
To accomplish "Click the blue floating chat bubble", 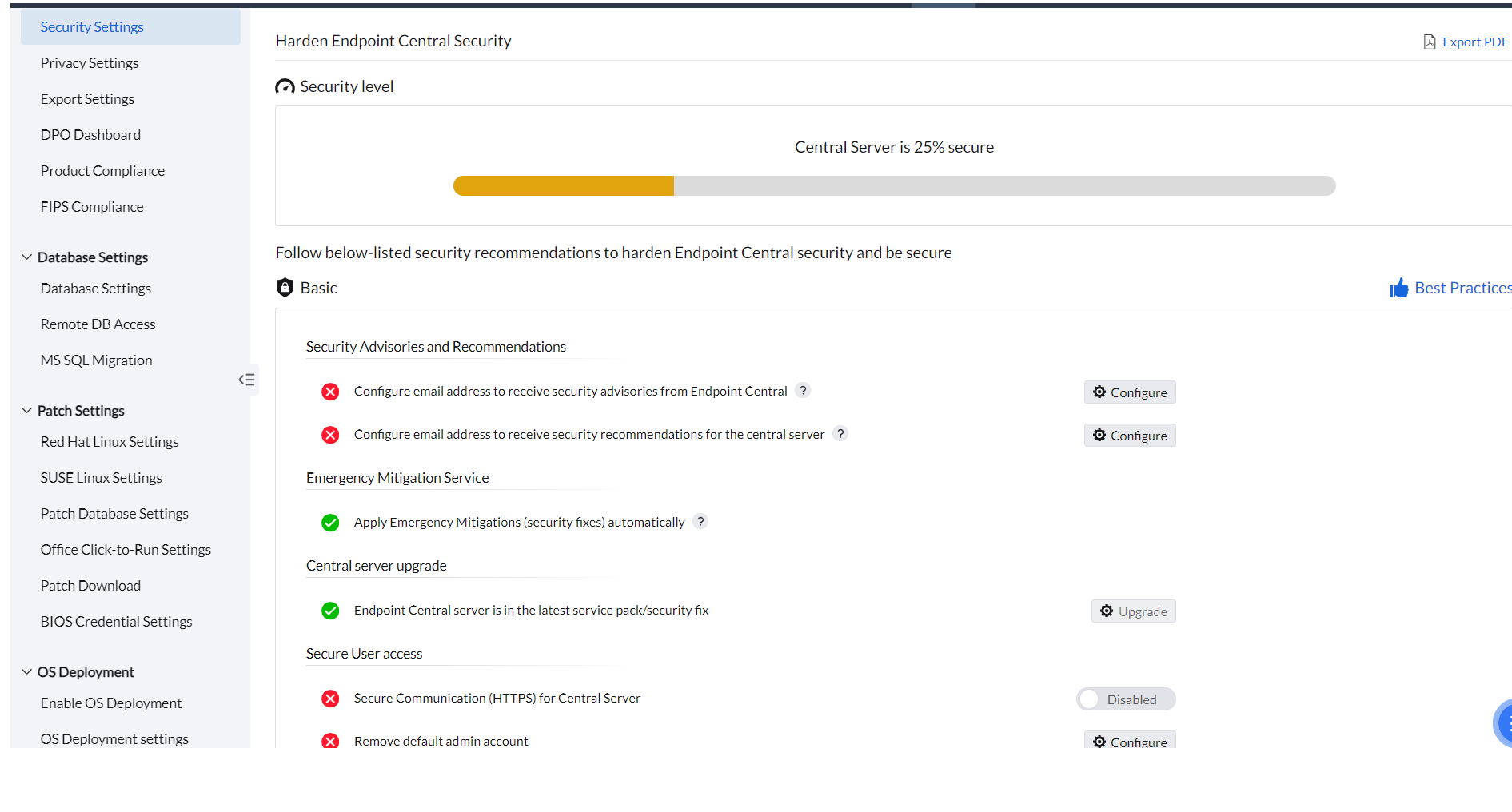I will [1503, 724].
